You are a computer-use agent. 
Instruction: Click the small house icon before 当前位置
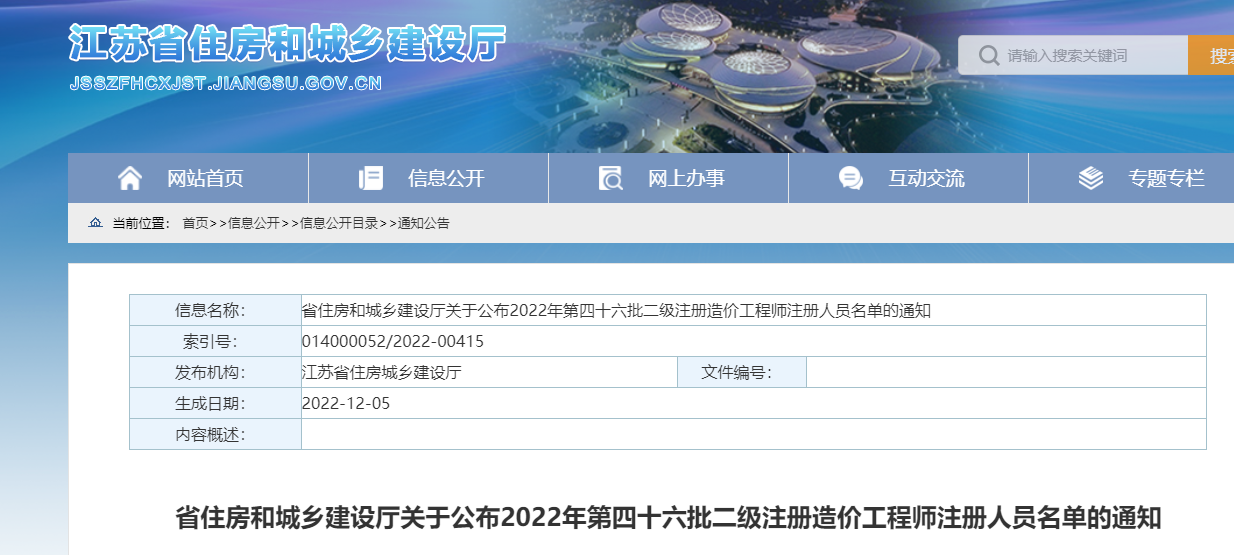pos(96,223)
